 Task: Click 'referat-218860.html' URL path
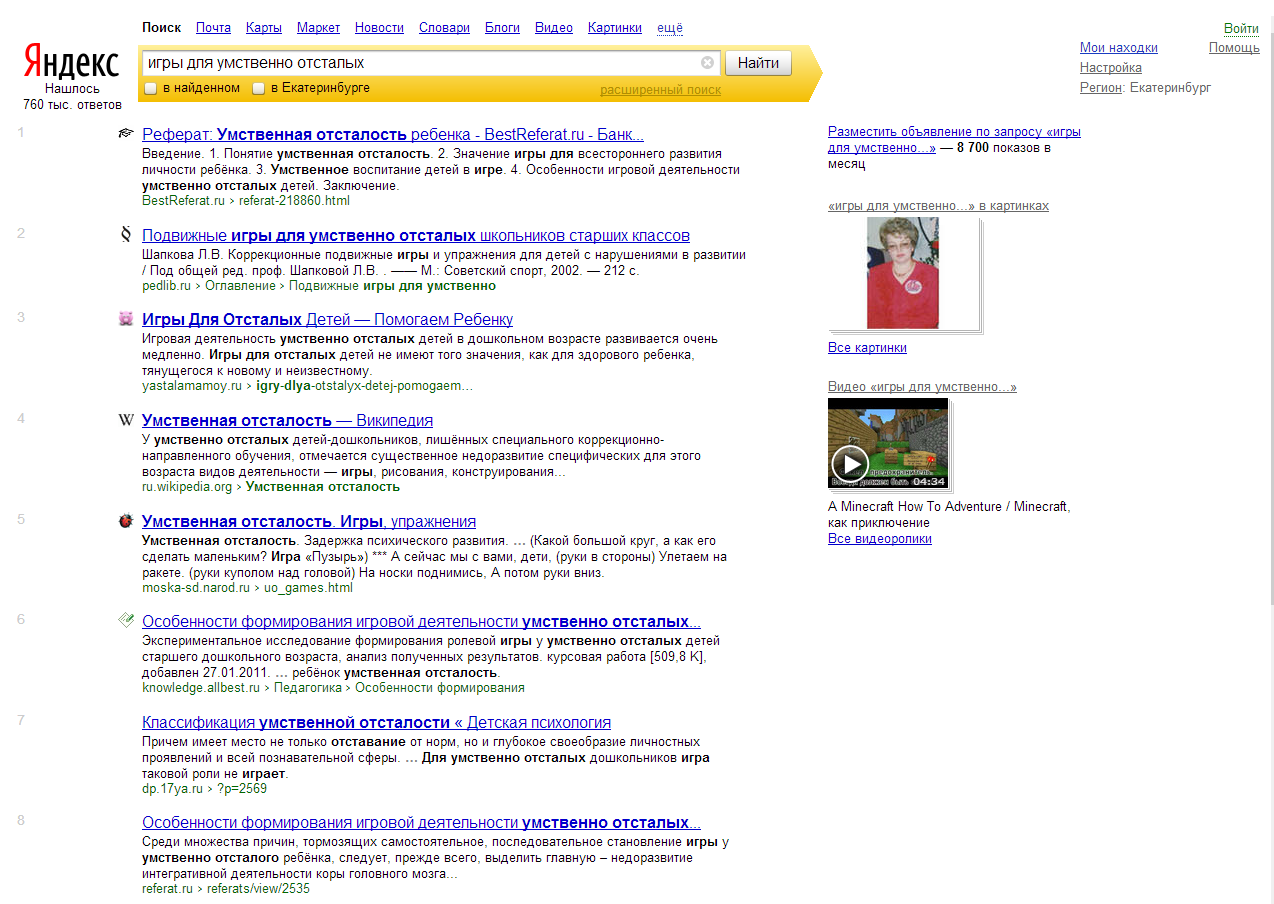294,201
